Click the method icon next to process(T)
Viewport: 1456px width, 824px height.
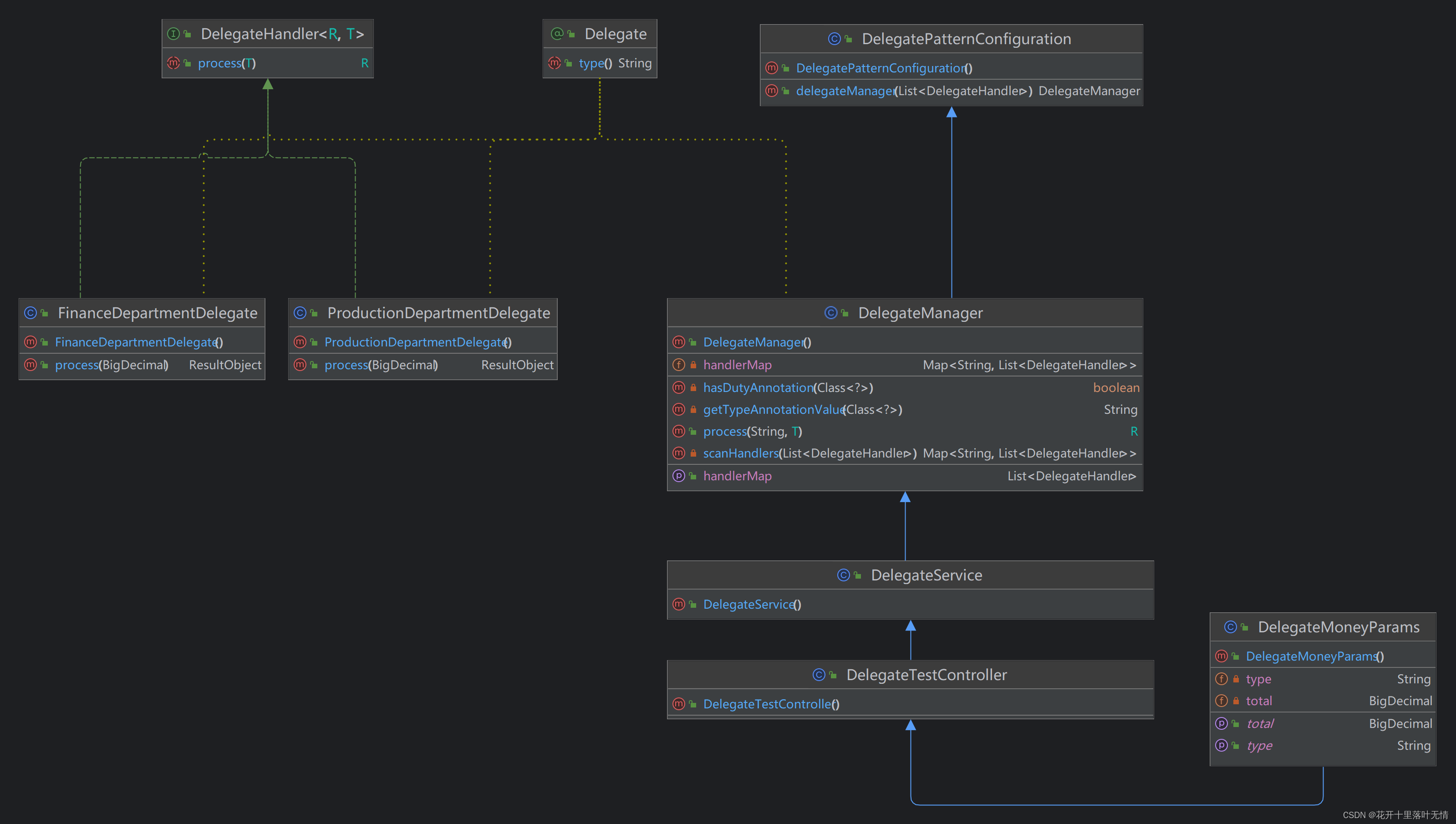pyautogui.click(x=174, y=63)
